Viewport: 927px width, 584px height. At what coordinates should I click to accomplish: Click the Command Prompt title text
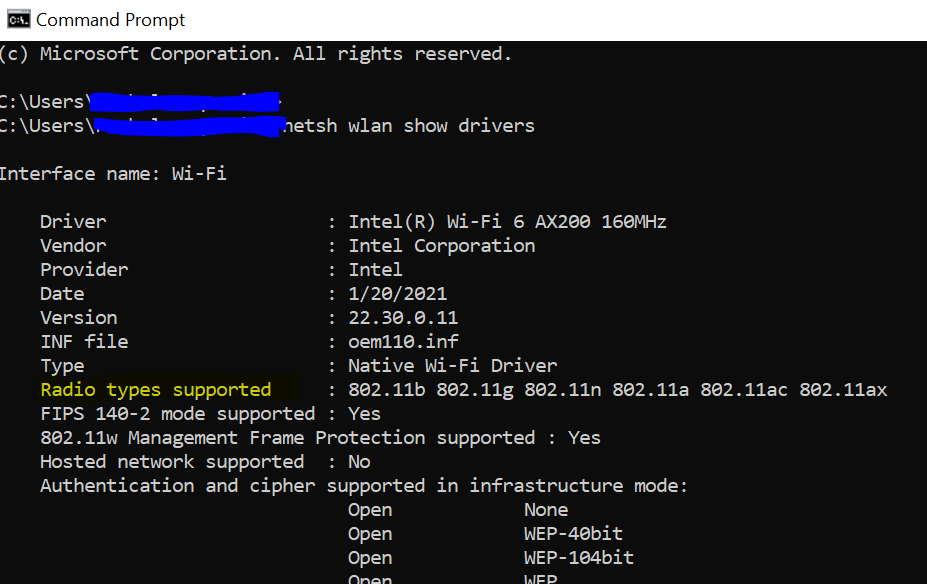[x=111, y=20]
